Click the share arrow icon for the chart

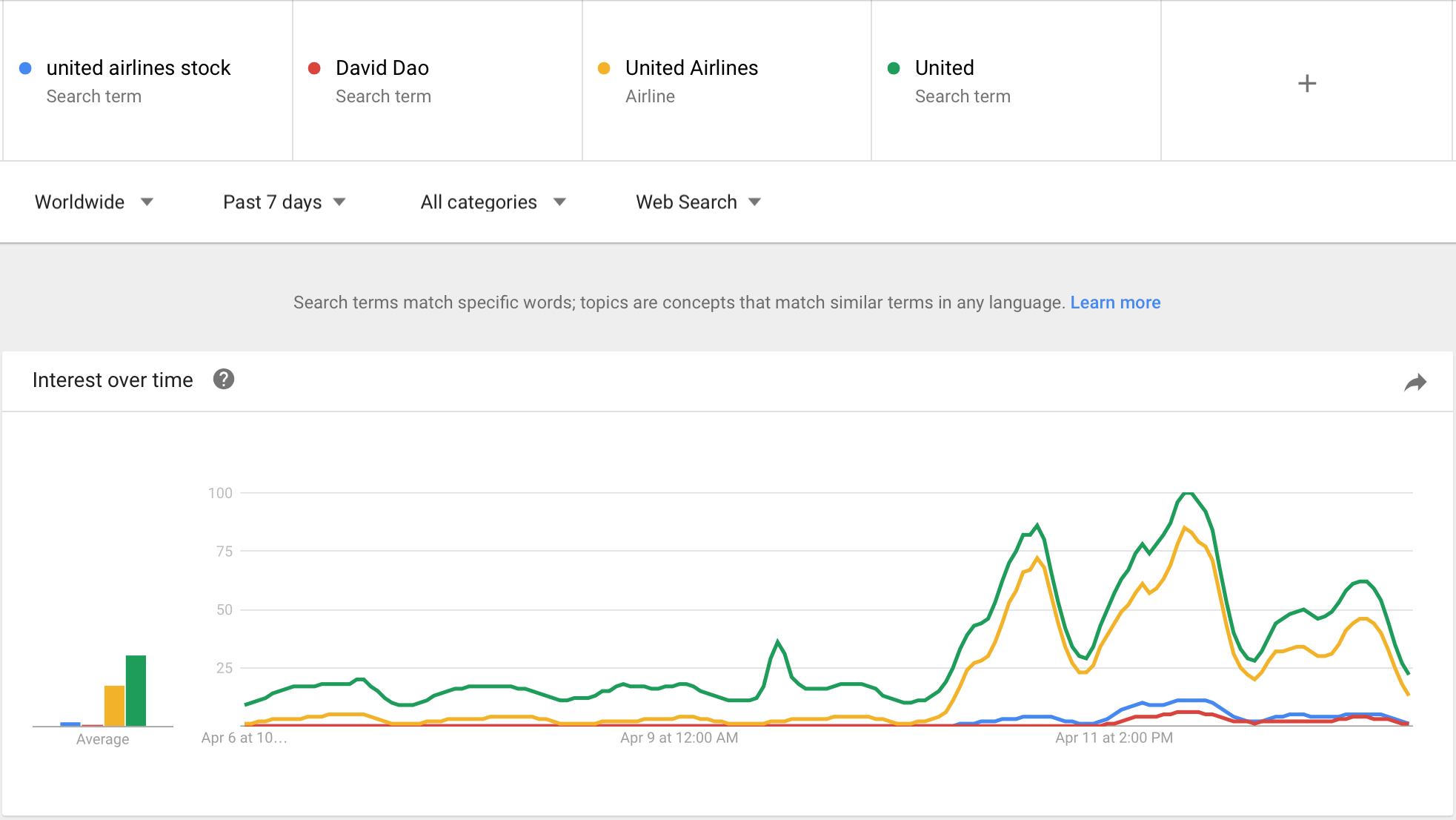coord(1415,383)
